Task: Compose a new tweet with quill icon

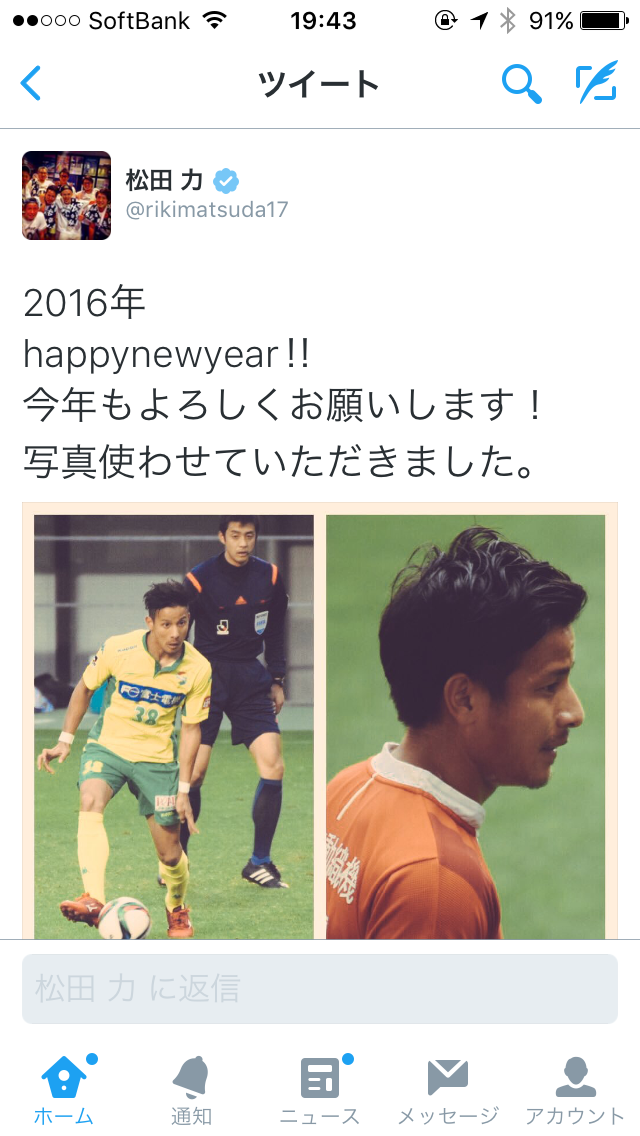Action: [x=597, y=81]
